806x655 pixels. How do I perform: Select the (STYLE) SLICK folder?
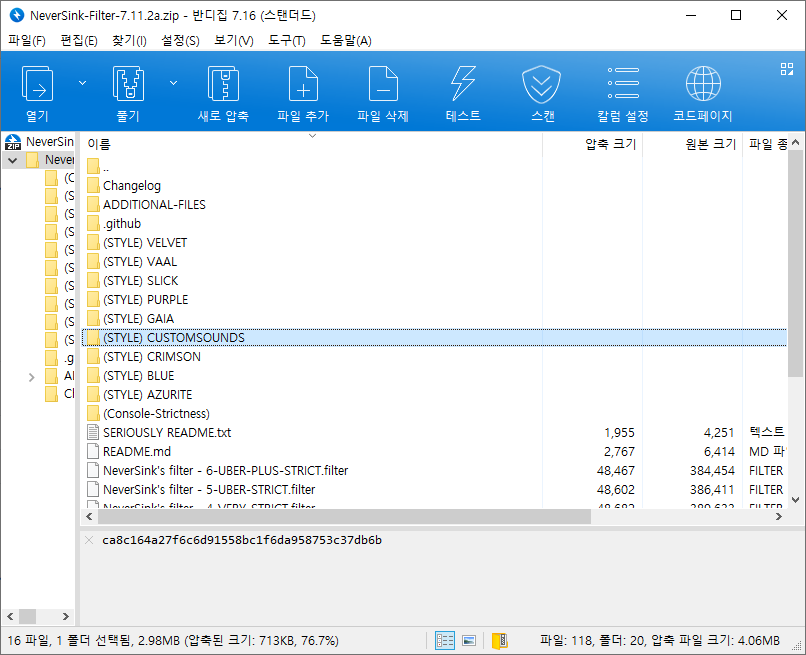(x=434, y=281)
